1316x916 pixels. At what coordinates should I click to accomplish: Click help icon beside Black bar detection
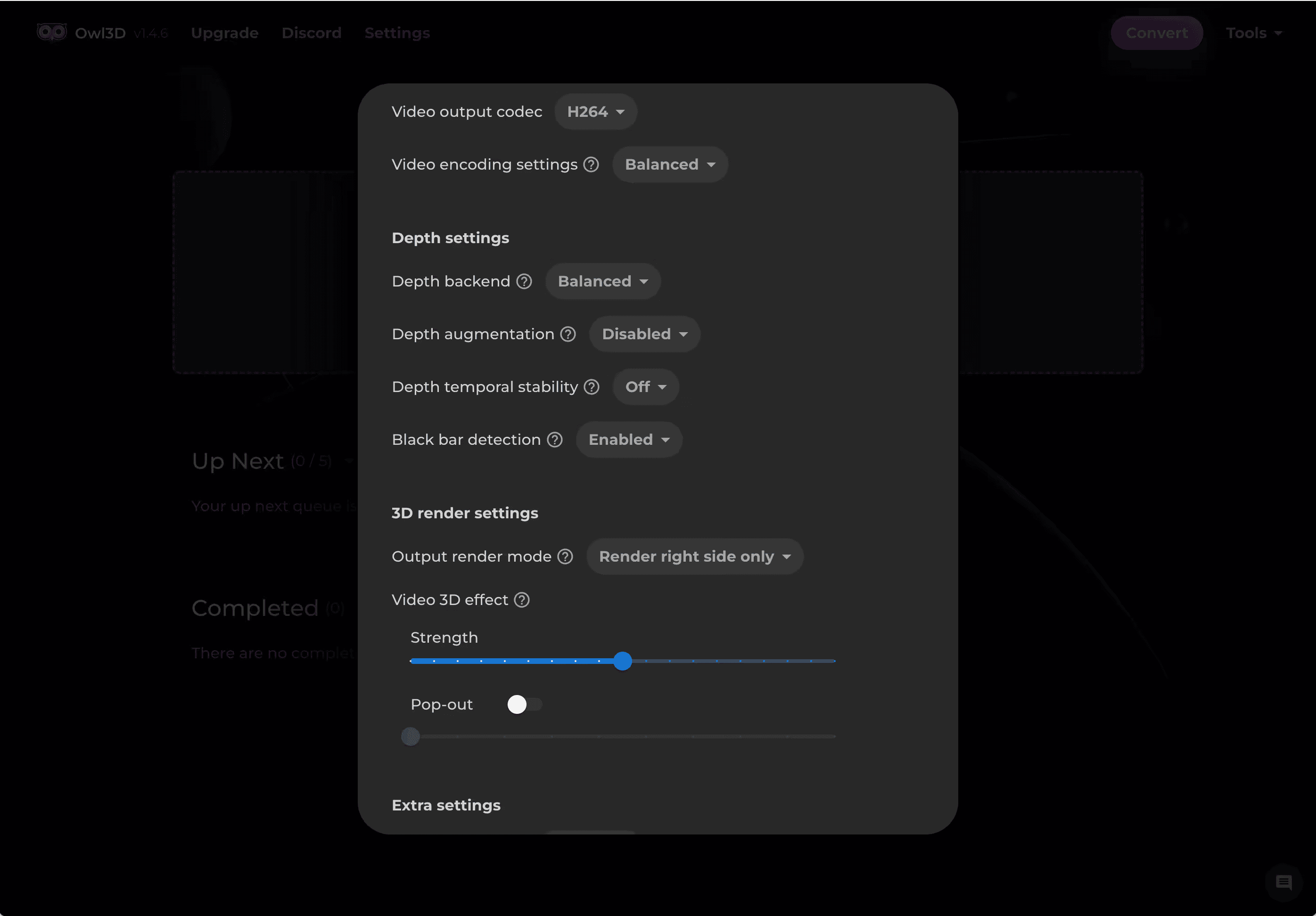coord(554,439)
